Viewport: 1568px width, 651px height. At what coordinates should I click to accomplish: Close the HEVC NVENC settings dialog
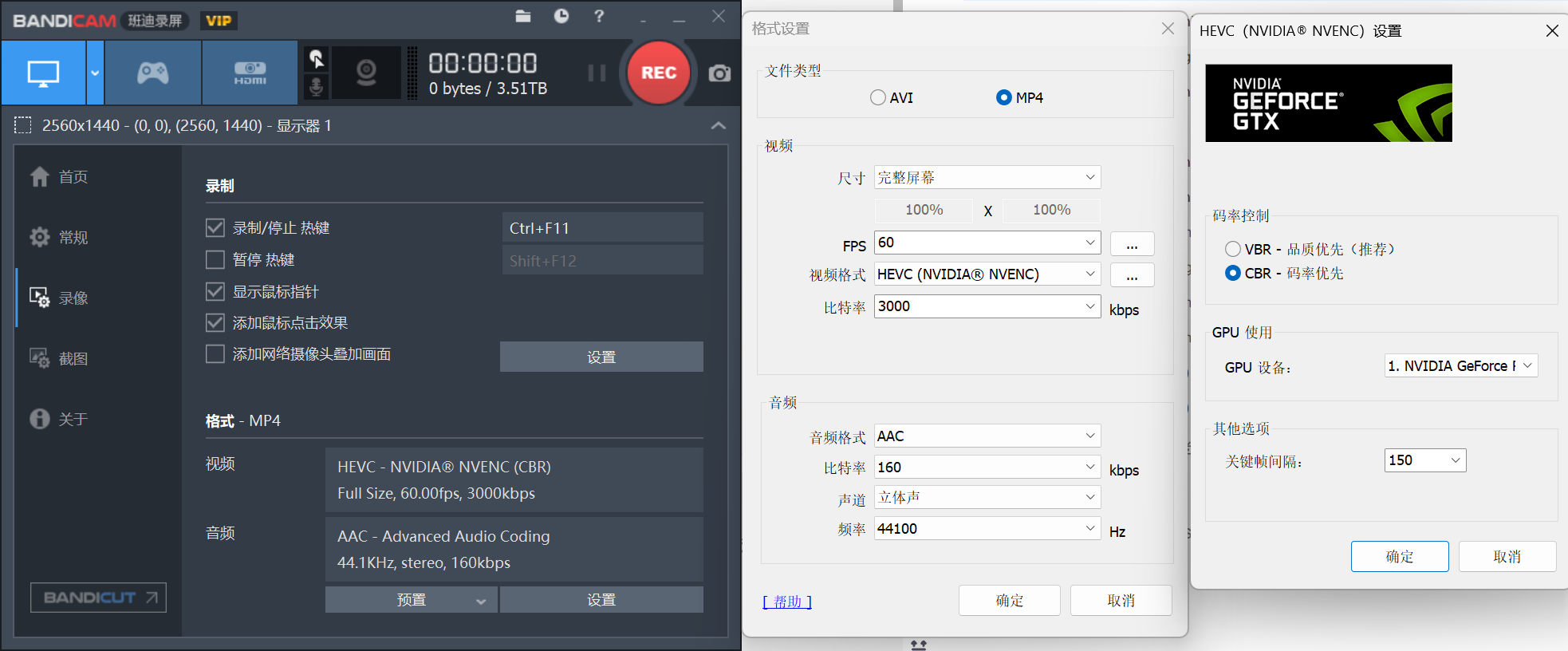1552,31
